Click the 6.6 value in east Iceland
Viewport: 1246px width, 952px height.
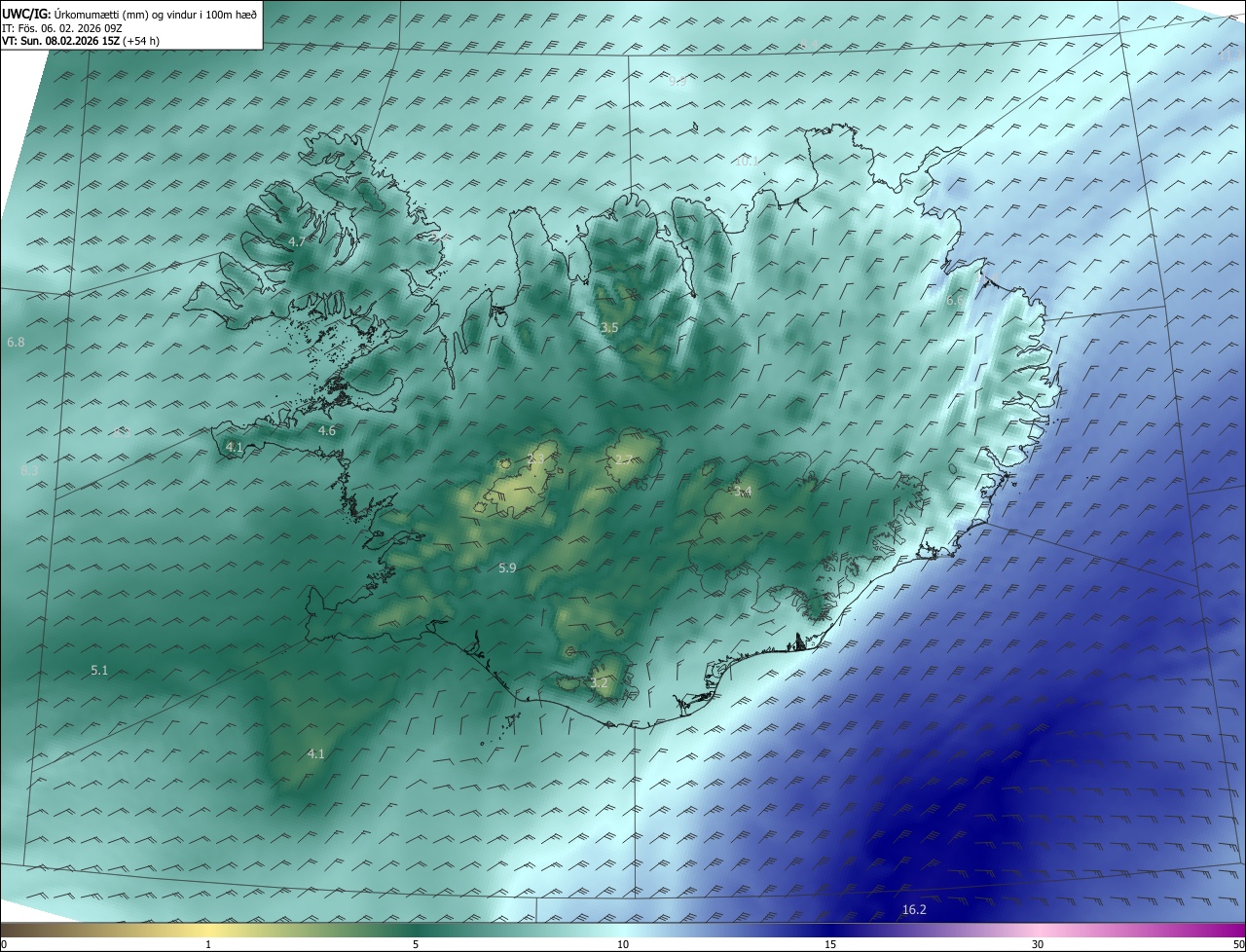pos(955,302)
